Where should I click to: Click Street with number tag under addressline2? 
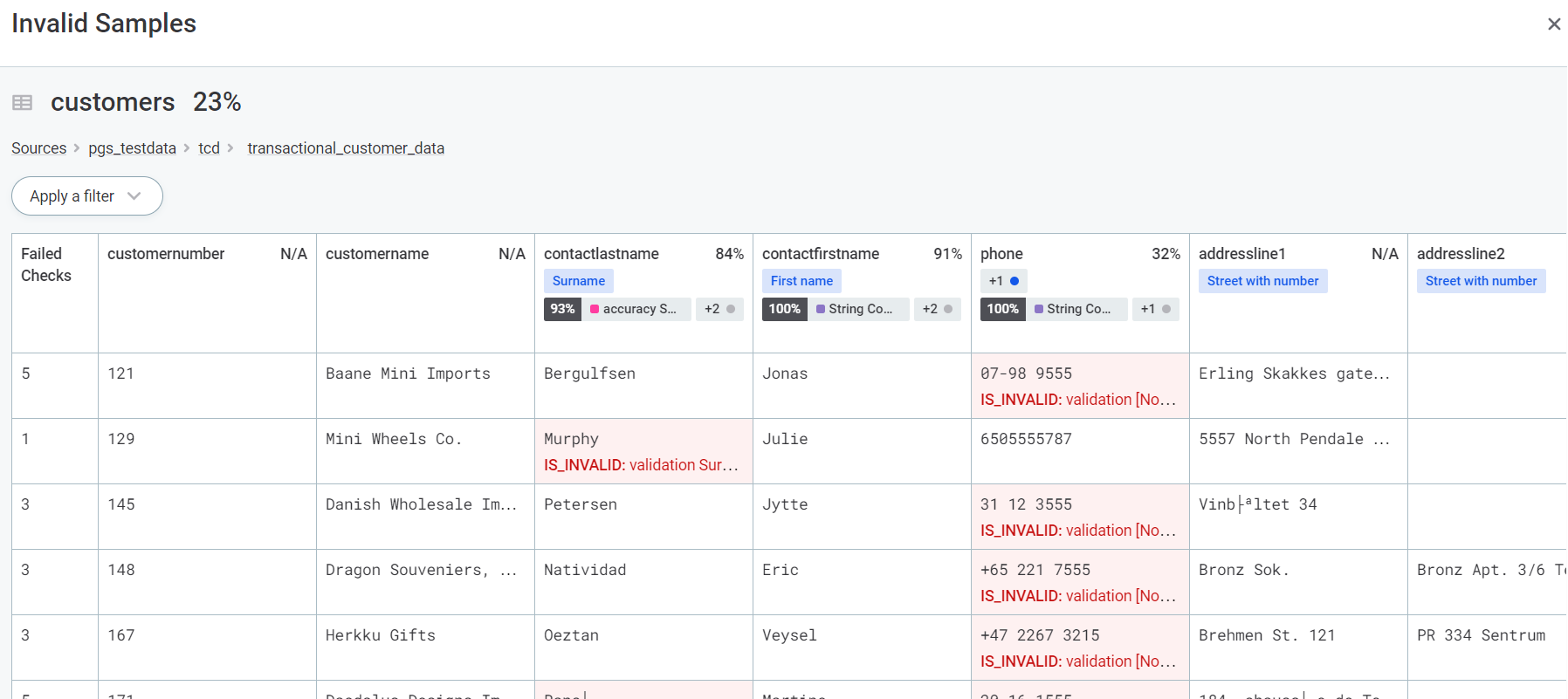(1481, 281)
